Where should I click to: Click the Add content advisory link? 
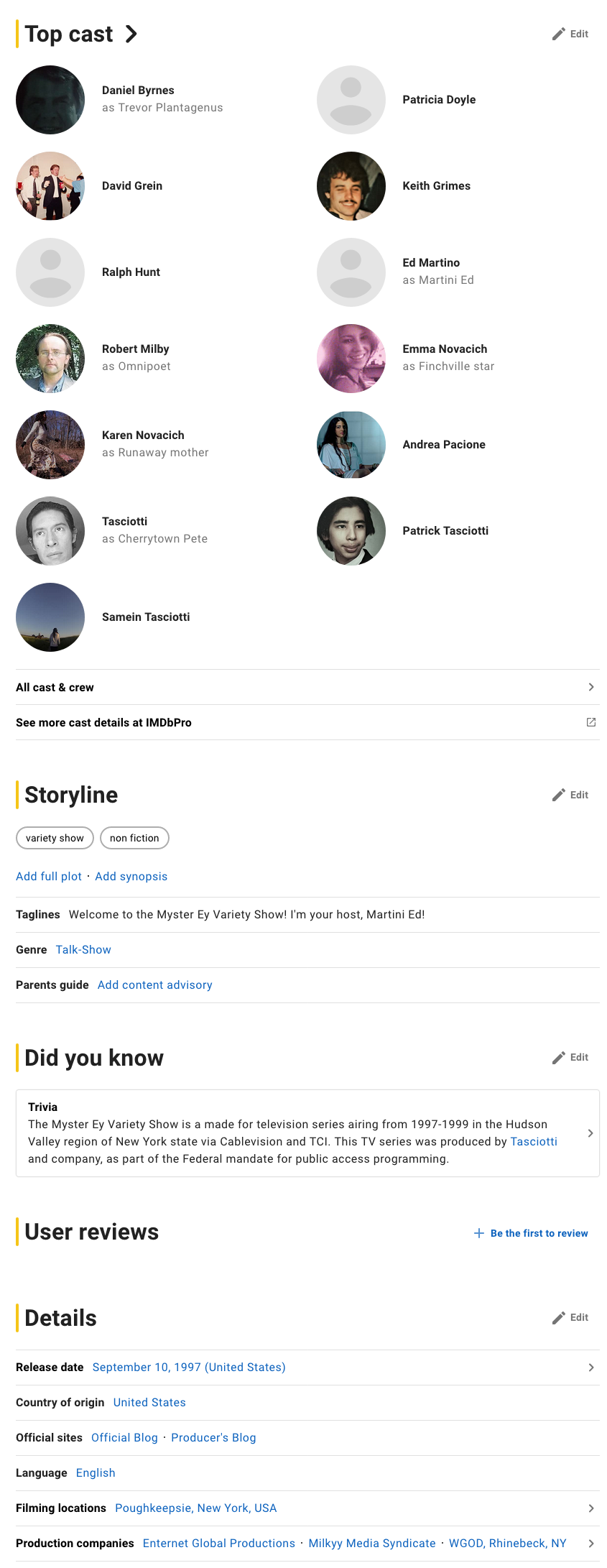point(155,984)
